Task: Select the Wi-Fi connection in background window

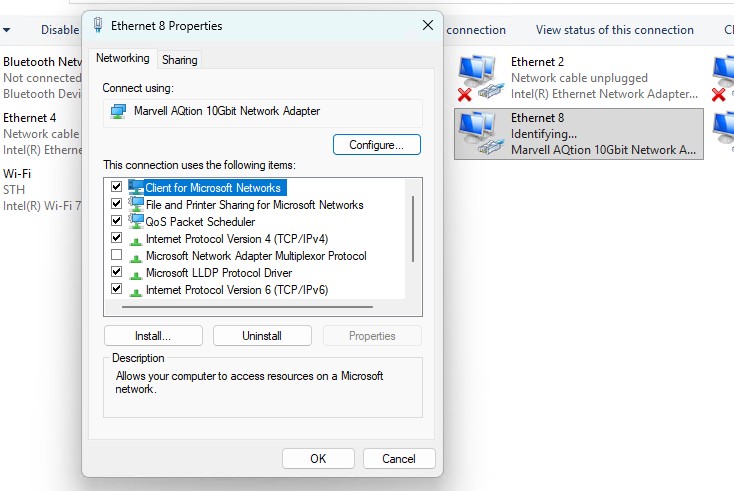Action: click(42, 190)
